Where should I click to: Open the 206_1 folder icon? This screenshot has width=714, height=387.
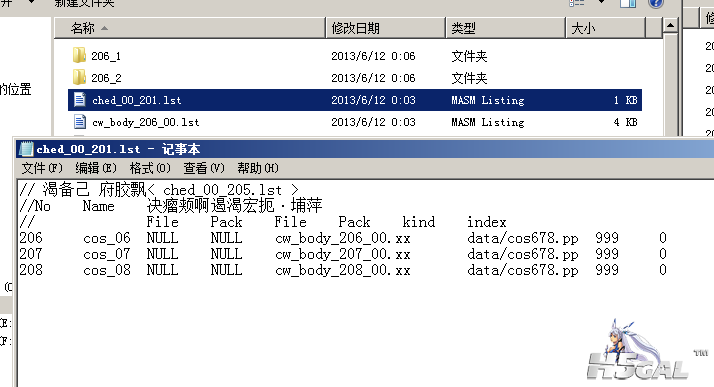click(79, 56)
